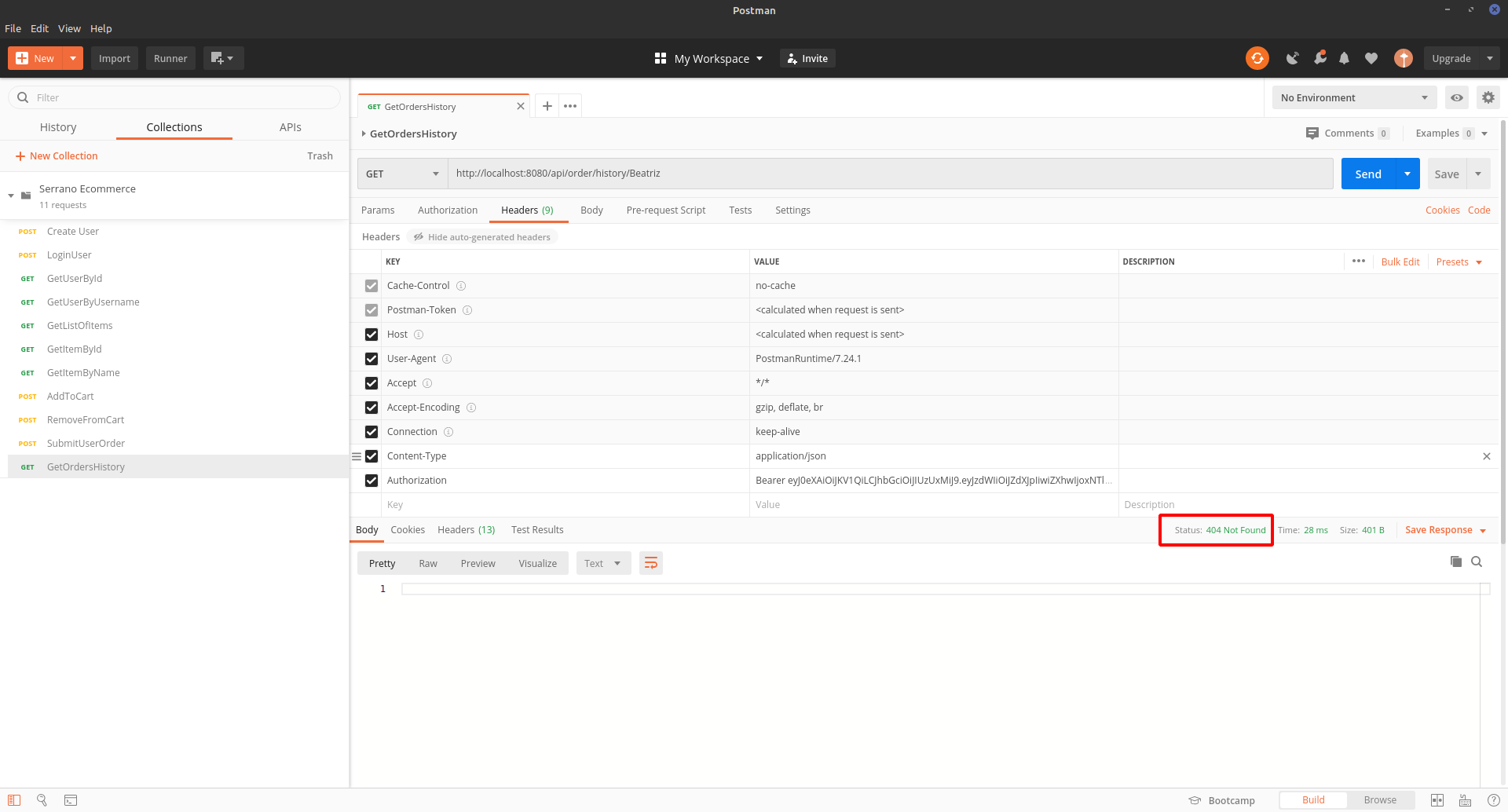This screenshot has width=1508, height=812.
Task: Toggle the Cache-Control header checkbox
Action: [x=372, y=286]
